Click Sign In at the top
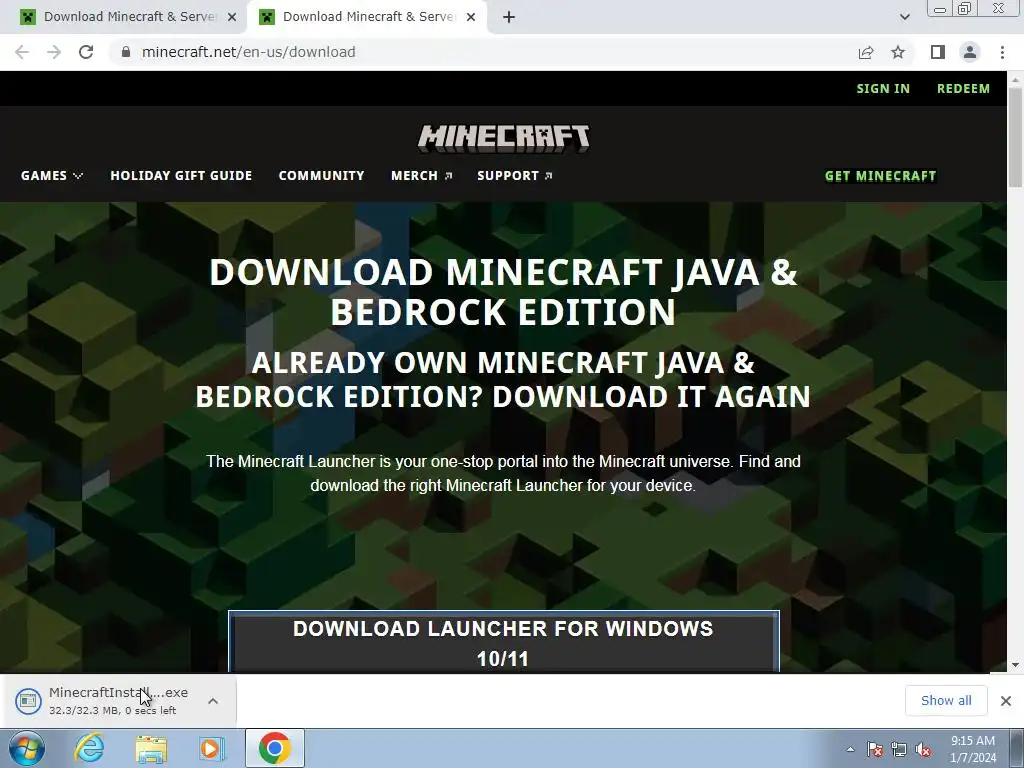This screenshot has width=1024, height=768. (x=883, y=89)
